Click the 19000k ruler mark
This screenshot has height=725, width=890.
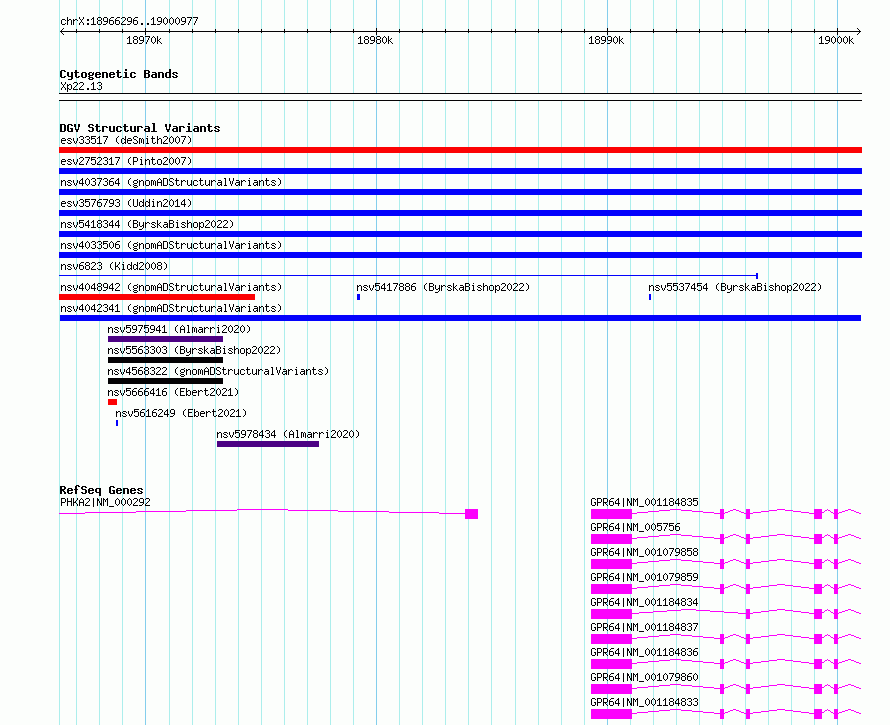[836, 40]
